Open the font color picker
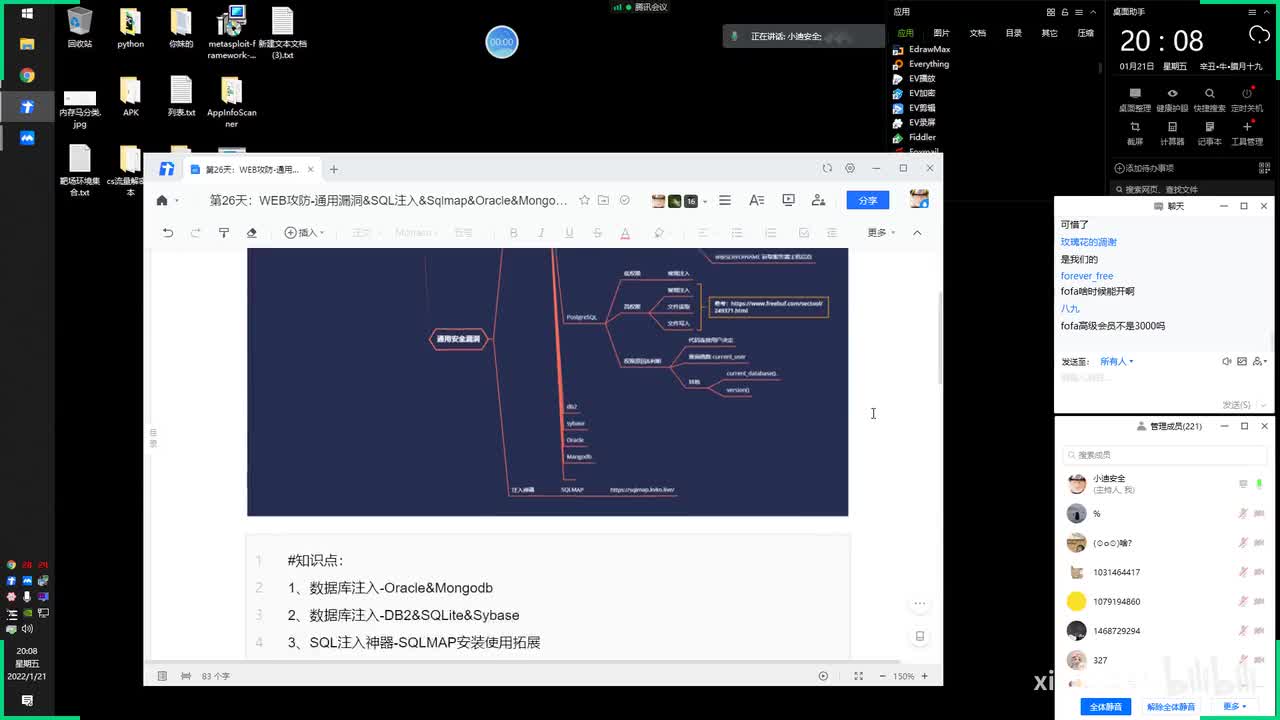The image size is (1280, 720). (625, 232)
